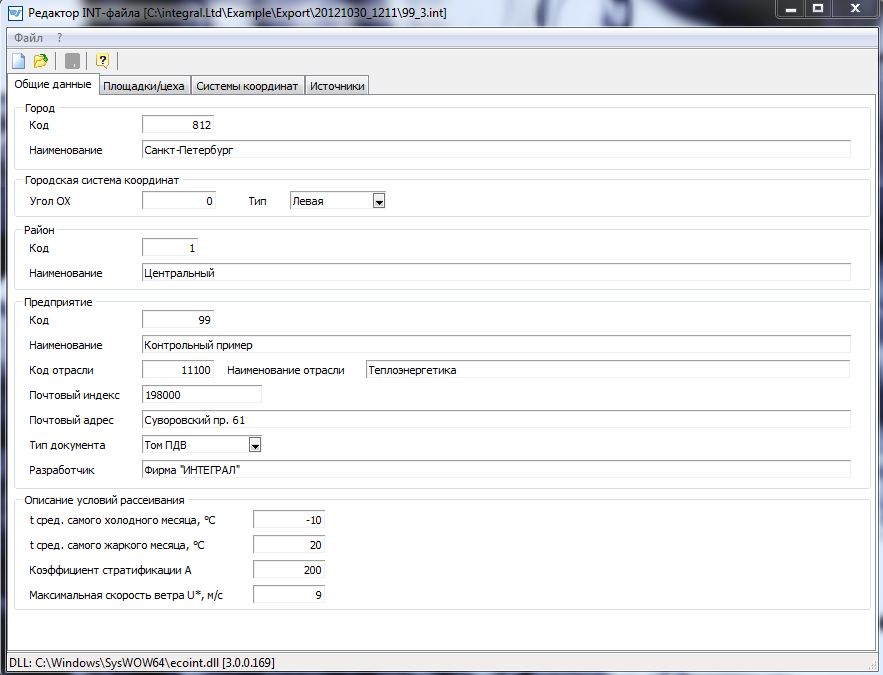Click the Разработчик field
The height and width of the screenshot is (675, 883).
(x=495, y=469)
